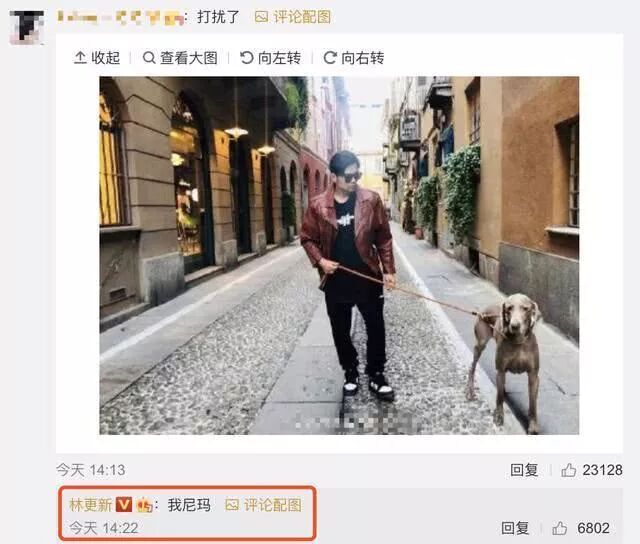
Task: Click the membership crown badge beside 林更新
Action: (x=144, y=505)
